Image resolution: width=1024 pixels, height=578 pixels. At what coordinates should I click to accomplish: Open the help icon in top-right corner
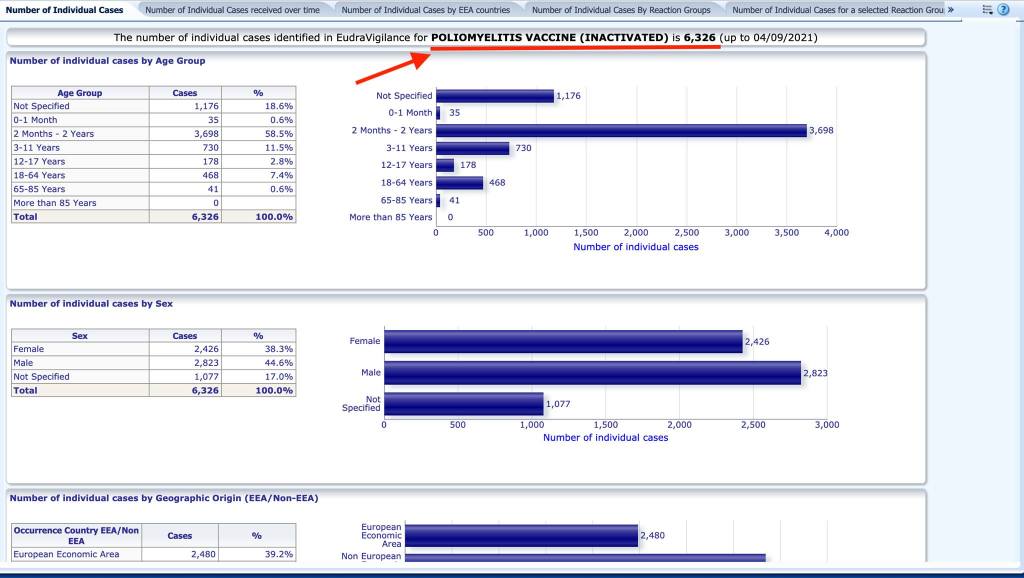click(x=1003, y=9)
